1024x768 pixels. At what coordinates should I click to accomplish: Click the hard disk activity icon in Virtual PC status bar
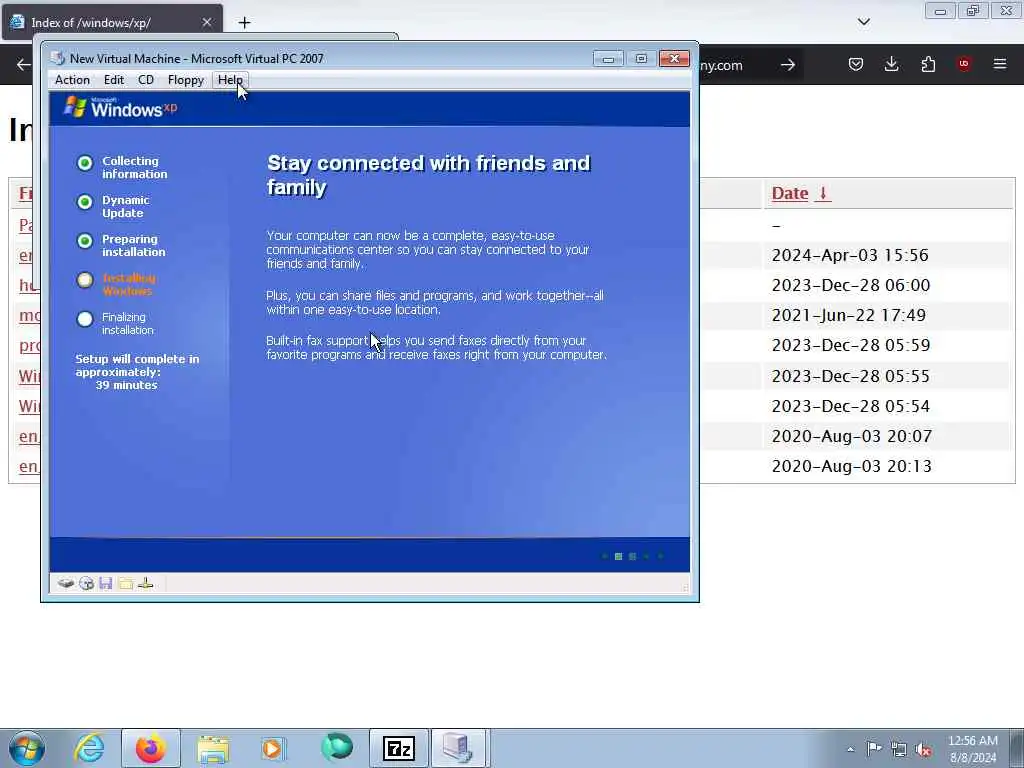65,583
